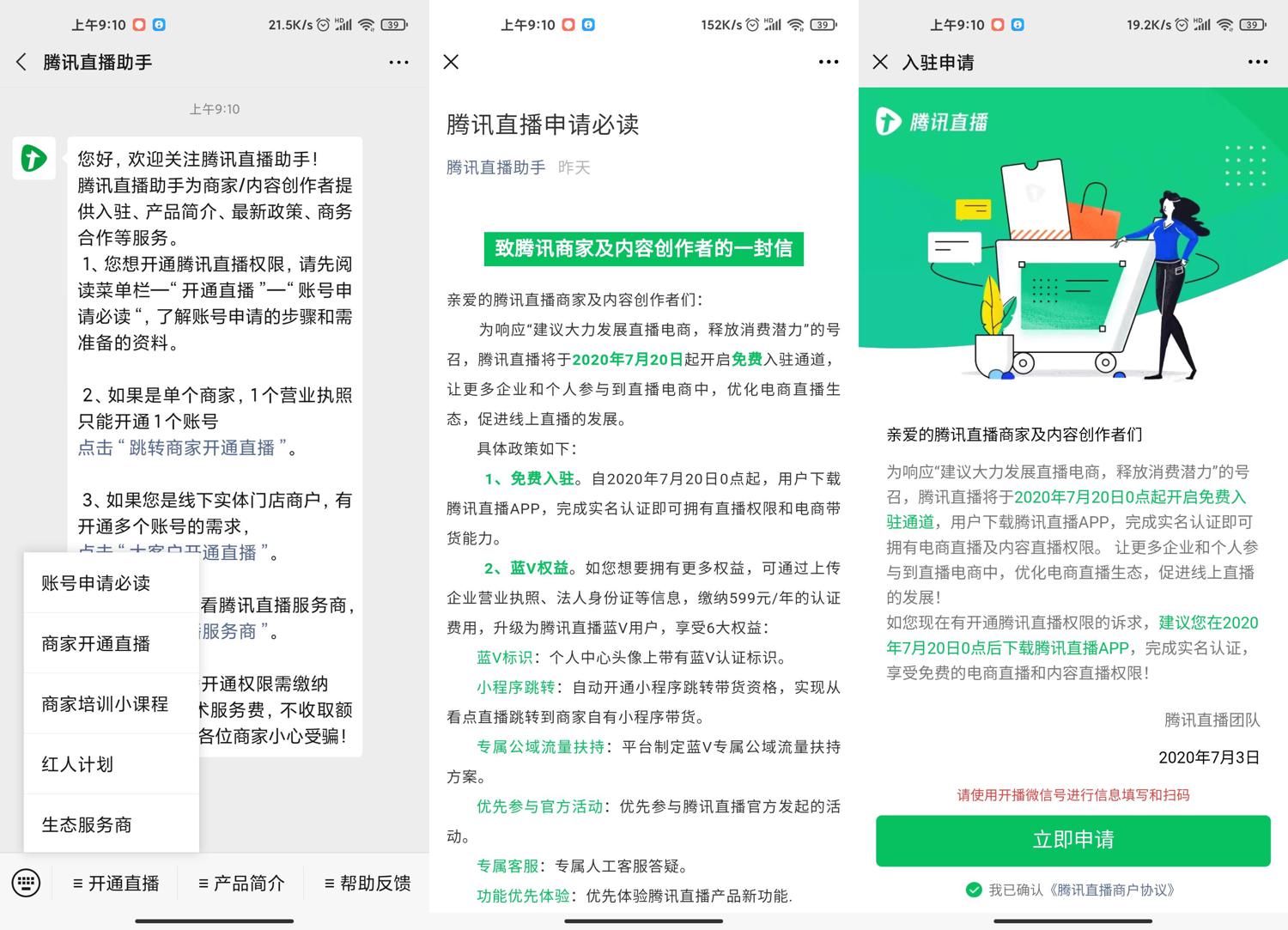Uncheck 我已确认 agreement checkbox
This screenshot has width=1288, height=930.
click(974, 890)
